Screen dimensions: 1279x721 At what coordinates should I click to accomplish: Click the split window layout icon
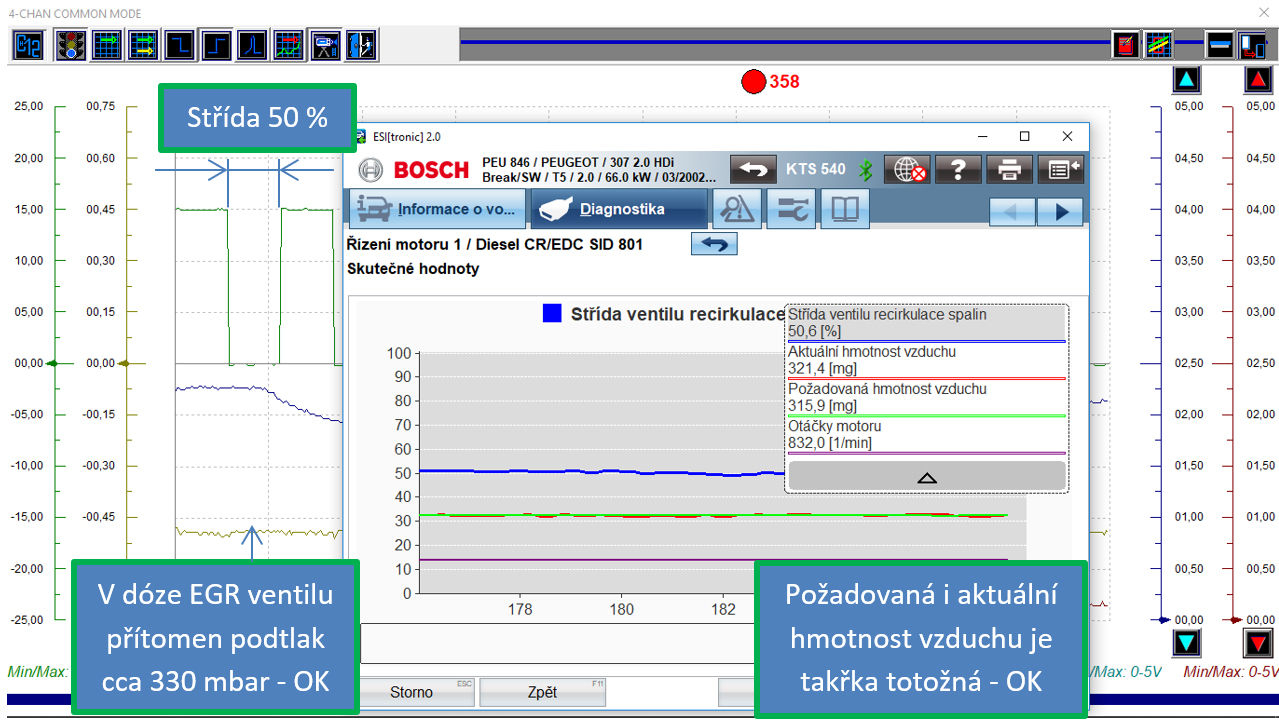(1252, 45)
